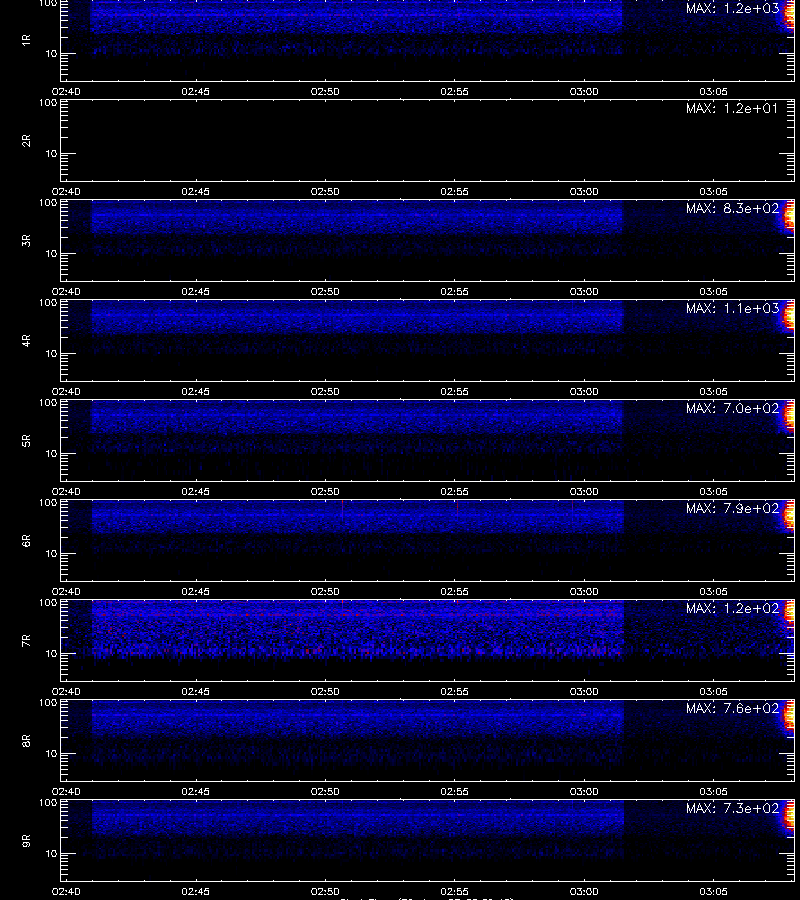Select the 'MAX: 1.2e+03' value in 1R
Viewport: 800px width, 900px height.
732,8
